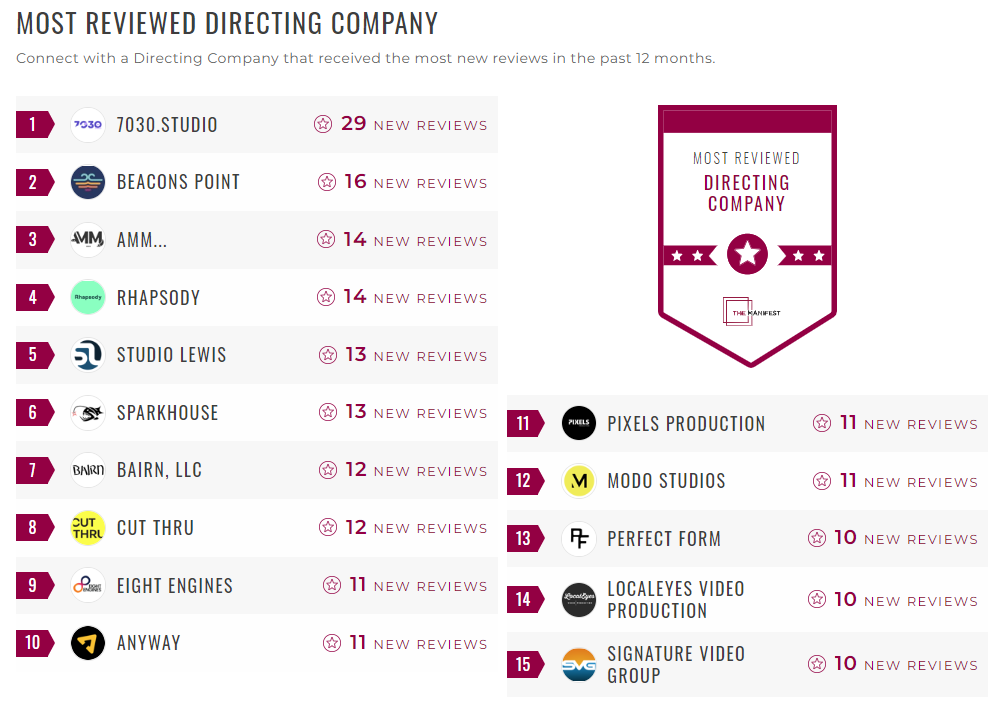Click the Pixels Production logo icon
991x704 pixels.
(x=579, y=423)
